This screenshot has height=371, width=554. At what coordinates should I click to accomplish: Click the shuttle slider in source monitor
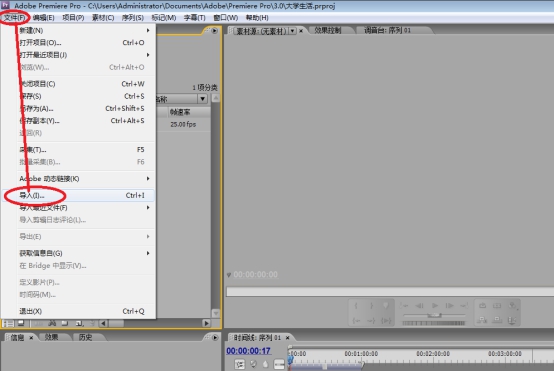pyautogui.click(x=434, y=315)
